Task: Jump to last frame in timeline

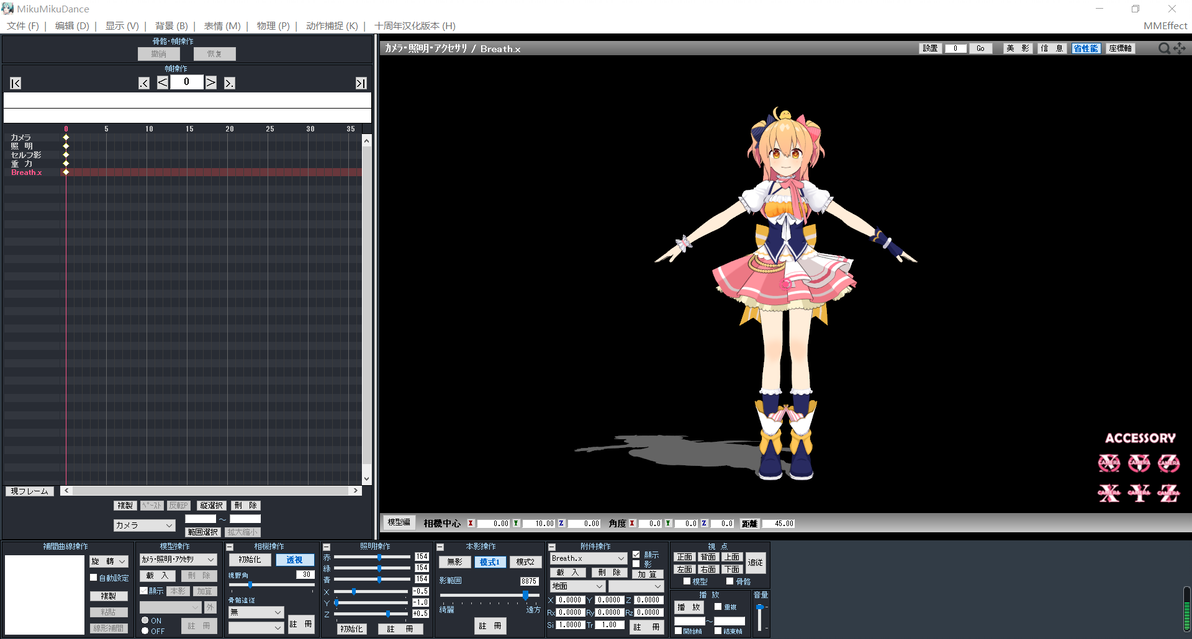Action: click(361, 83)
